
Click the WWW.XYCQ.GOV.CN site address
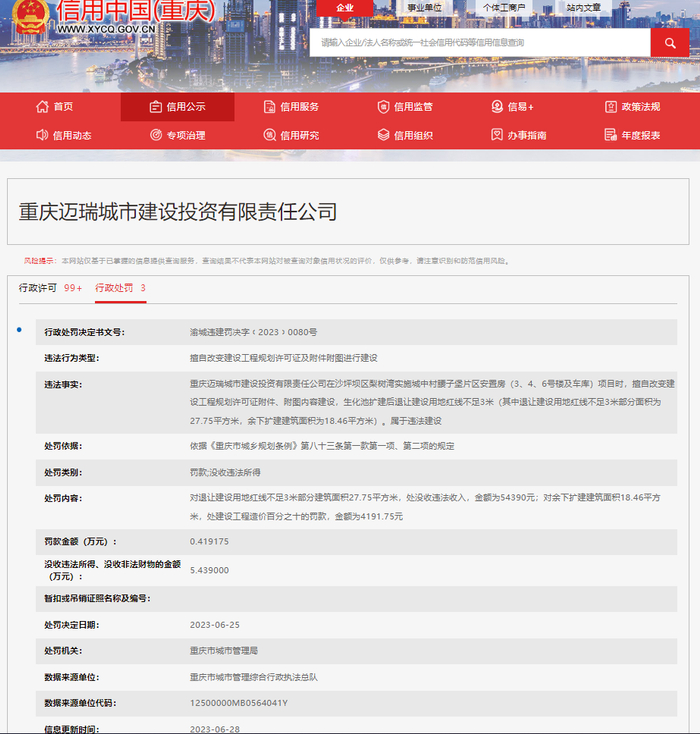tap(106, 29)
